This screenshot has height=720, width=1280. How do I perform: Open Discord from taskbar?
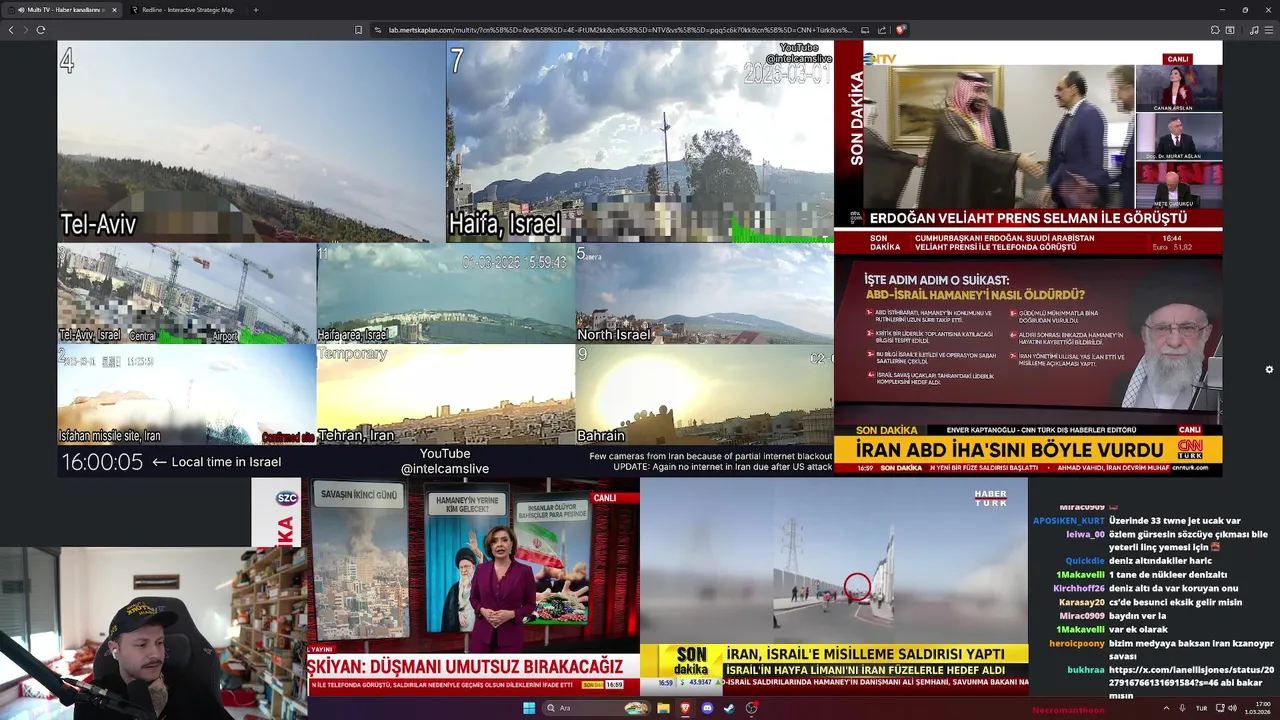pyautogui.click(x=707, y=708)
